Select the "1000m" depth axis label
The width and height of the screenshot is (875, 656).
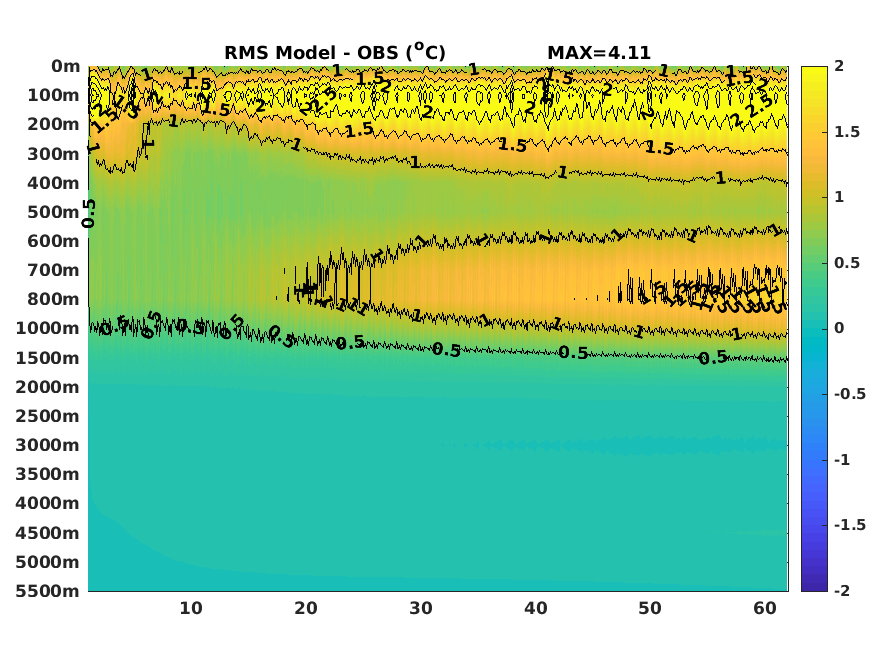point(48,328)
